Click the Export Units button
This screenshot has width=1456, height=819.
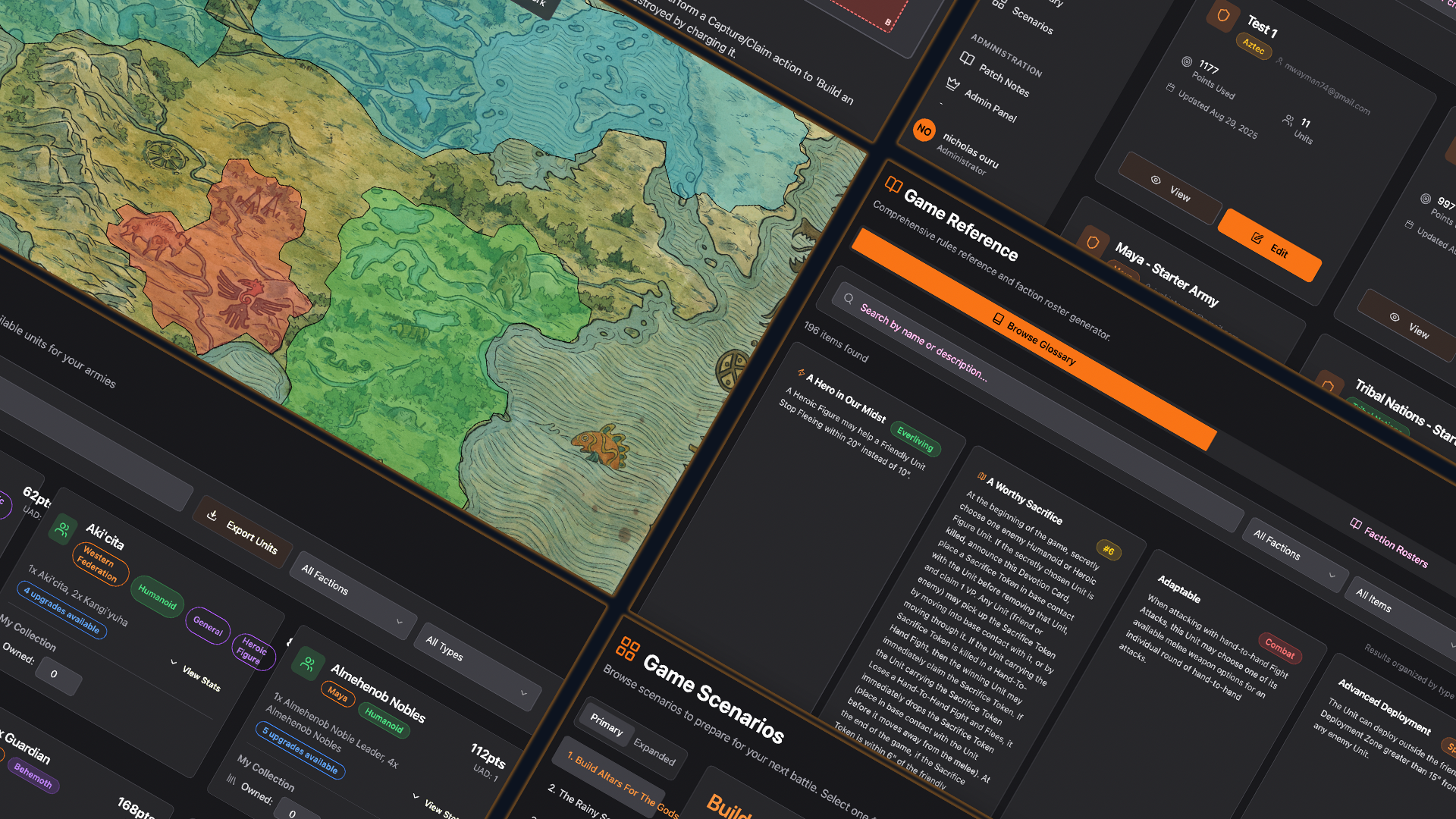coord(243,532)
